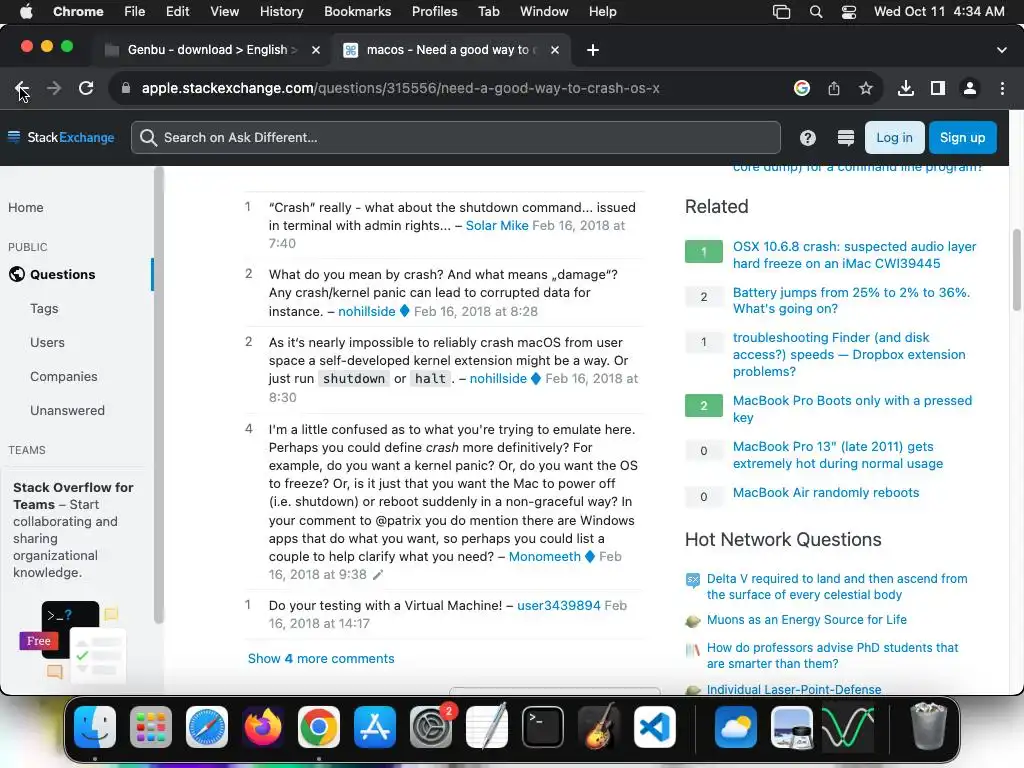Open Launchpad from the dock

click(151, 727)
